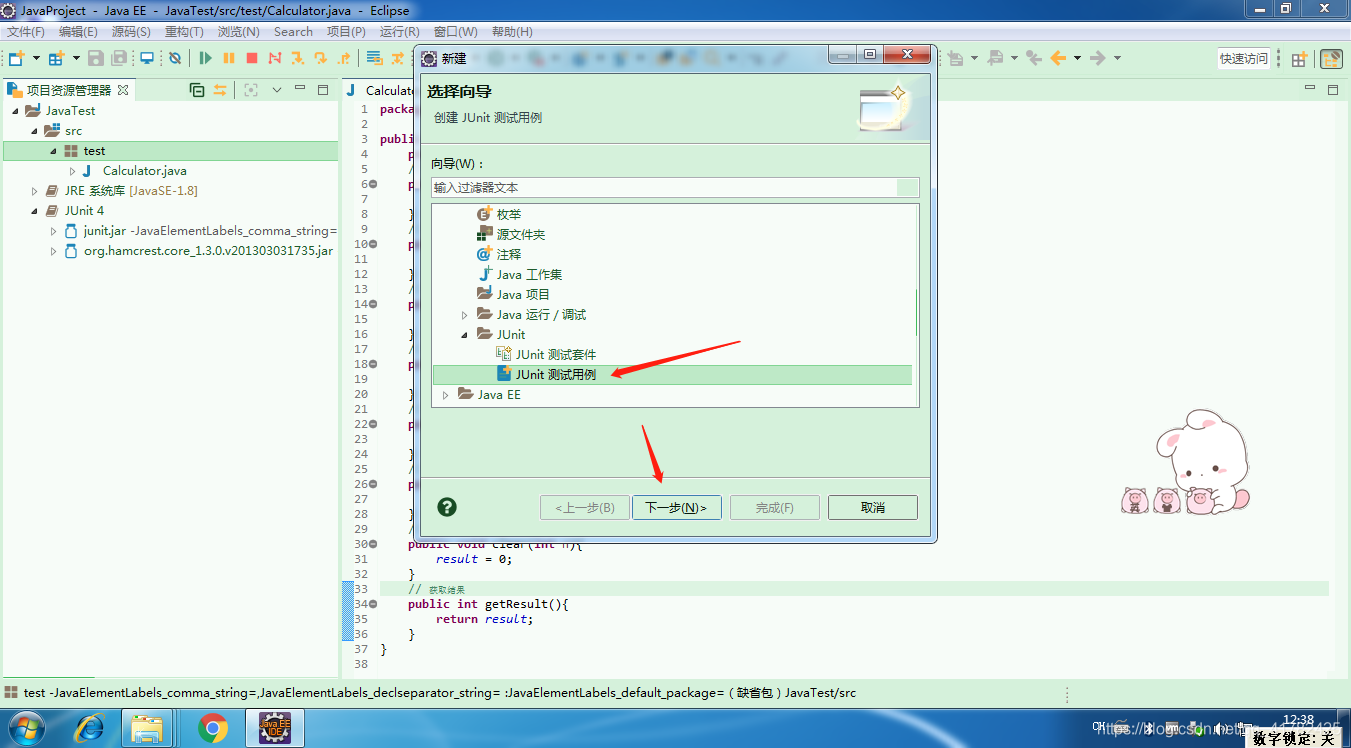Open Chrome from taskbar
This screenshot has width=1351, height=748.
point(212,728)
